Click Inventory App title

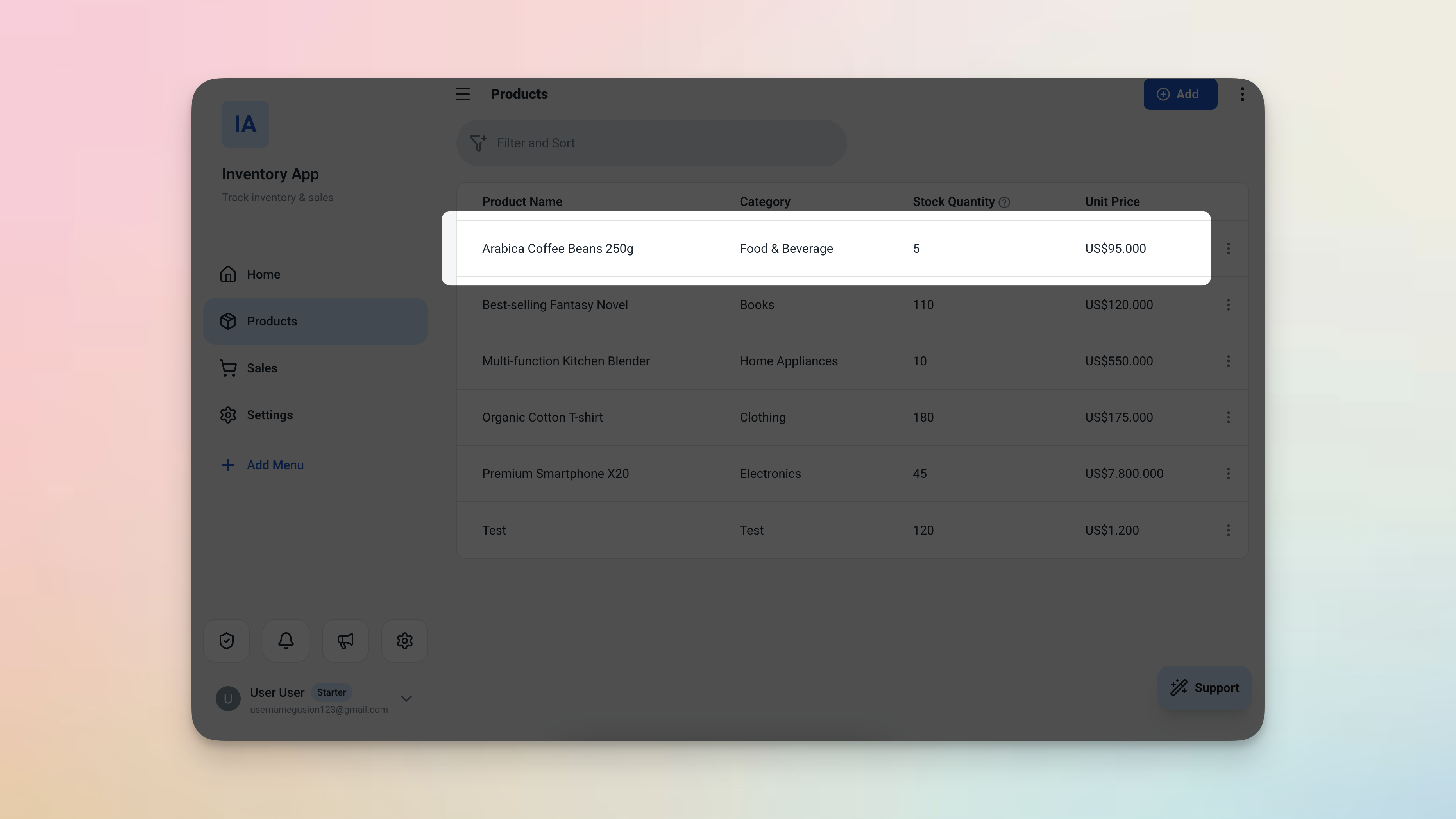[270, 174]
